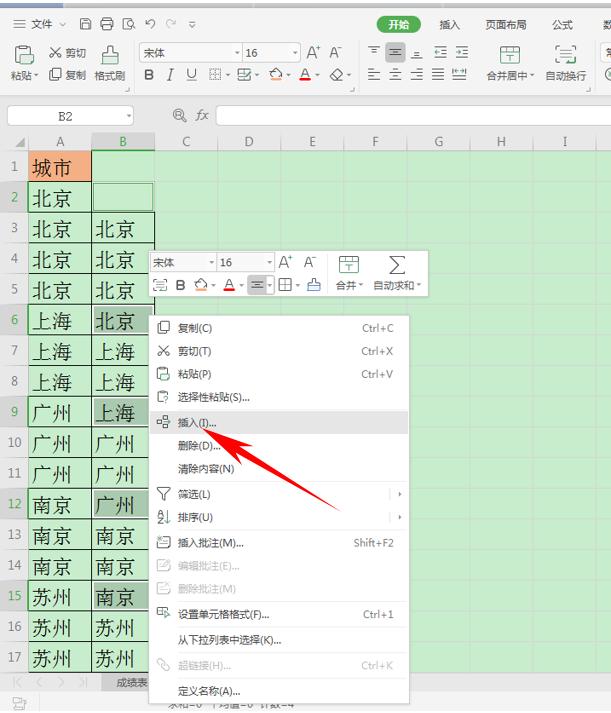
Task: Open the fill color dropdown arrow in ribbon
Action: click(x=288, y=75)
